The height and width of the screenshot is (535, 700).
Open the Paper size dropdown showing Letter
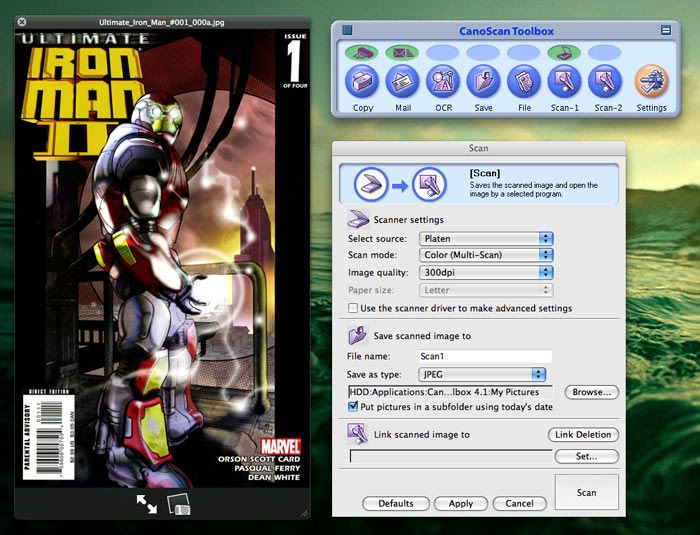click(x=486, y=290)
